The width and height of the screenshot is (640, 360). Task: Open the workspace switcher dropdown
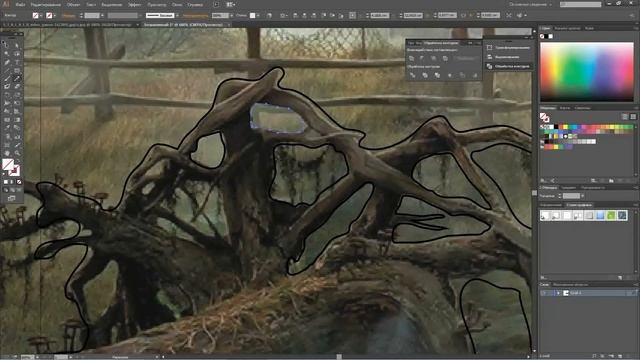[x=531, y=4]
